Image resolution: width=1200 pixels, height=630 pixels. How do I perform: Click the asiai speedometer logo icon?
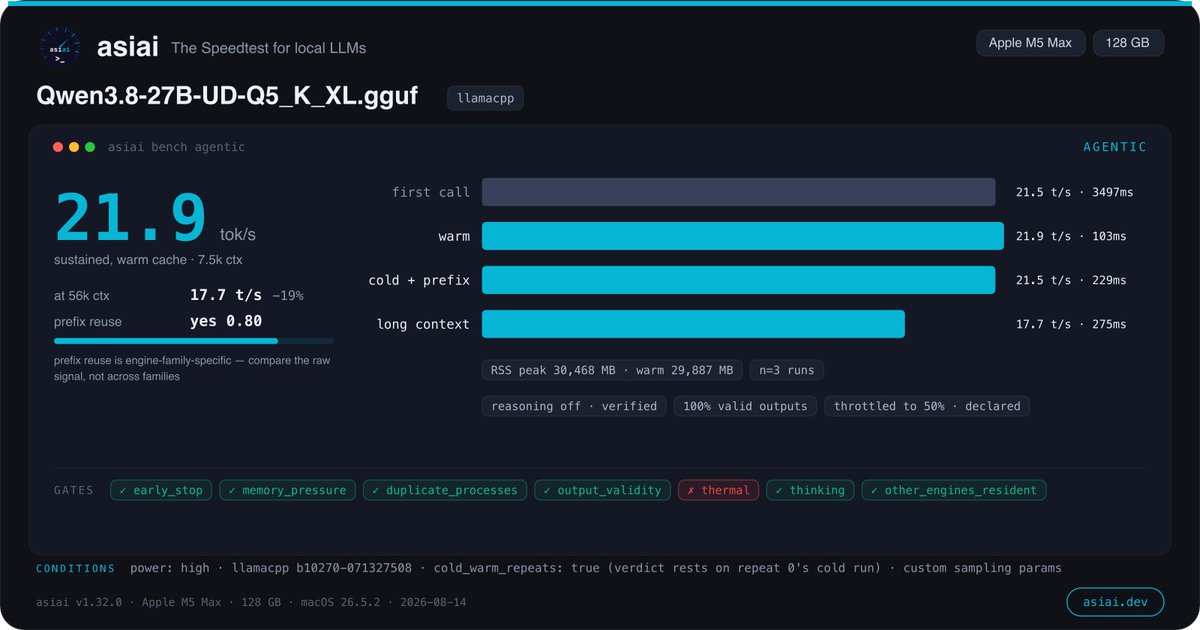[59, 47]
